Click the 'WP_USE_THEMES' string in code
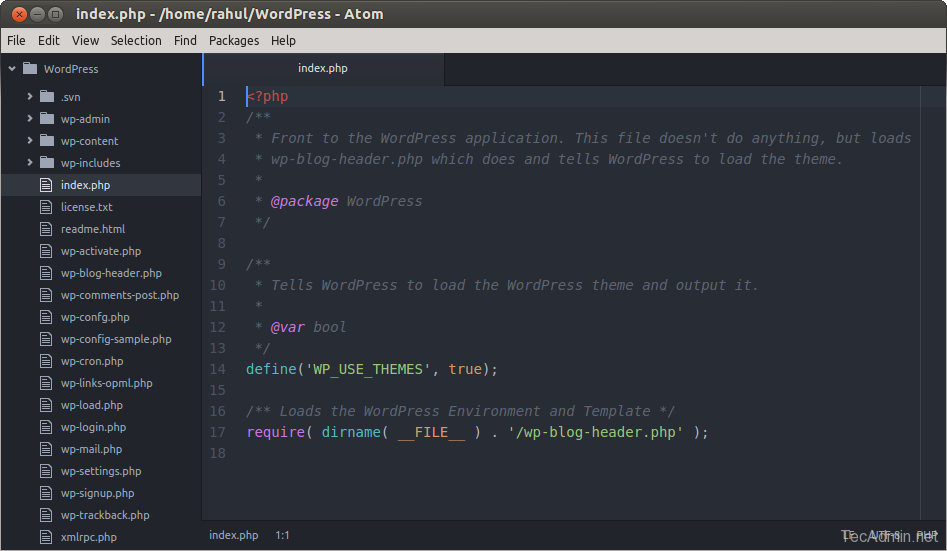 click(368, 369)
